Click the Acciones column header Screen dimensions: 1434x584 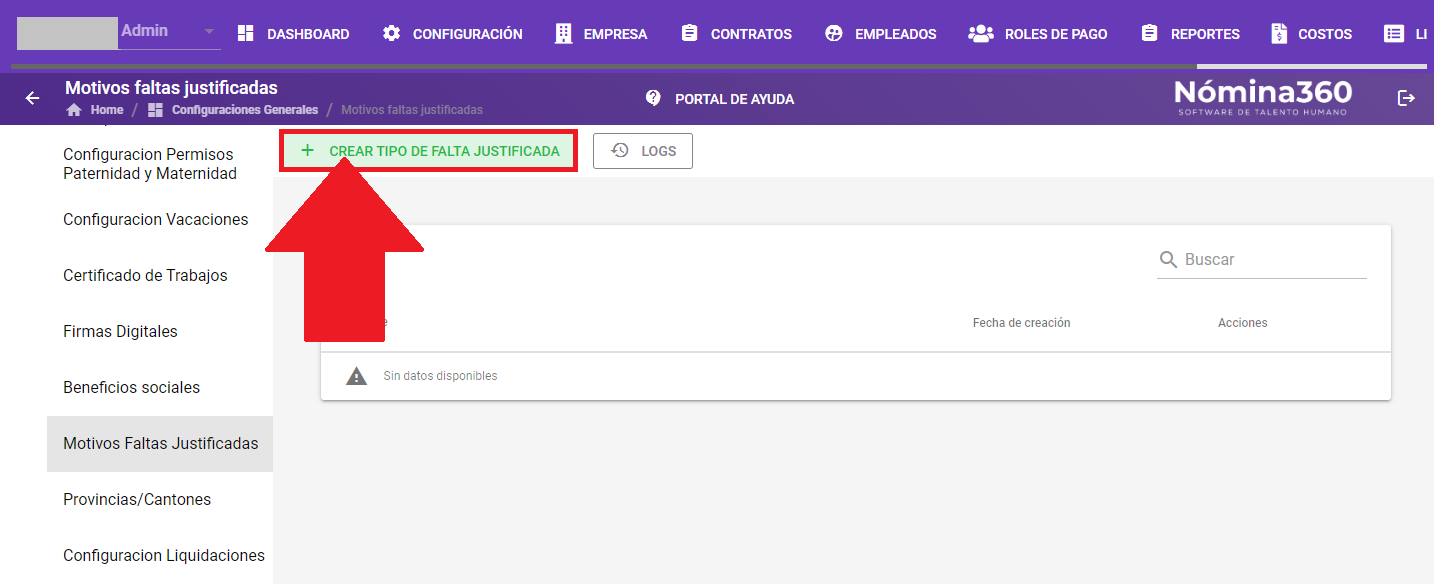click(x=1242, y=323)
